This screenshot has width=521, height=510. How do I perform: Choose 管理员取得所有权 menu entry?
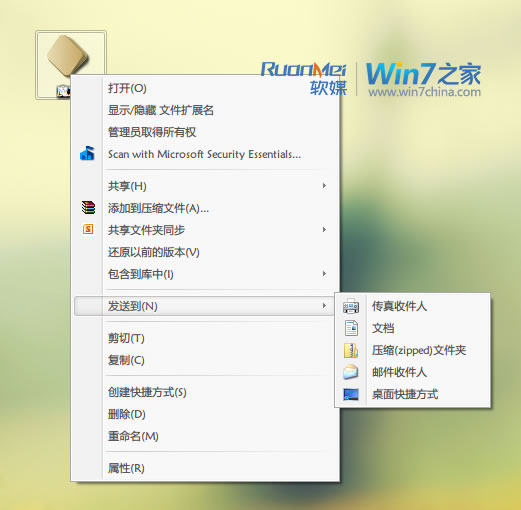tap(152, 132)
